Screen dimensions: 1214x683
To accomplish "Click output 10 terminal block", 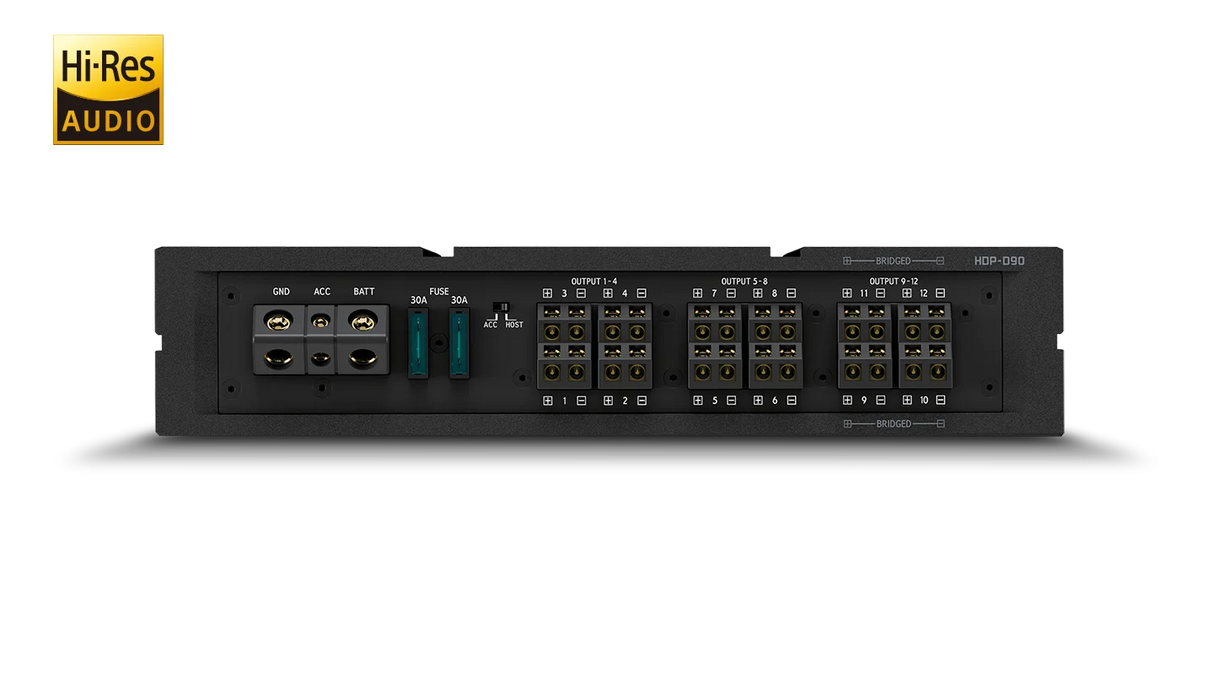I will click(x=924, y=366).
